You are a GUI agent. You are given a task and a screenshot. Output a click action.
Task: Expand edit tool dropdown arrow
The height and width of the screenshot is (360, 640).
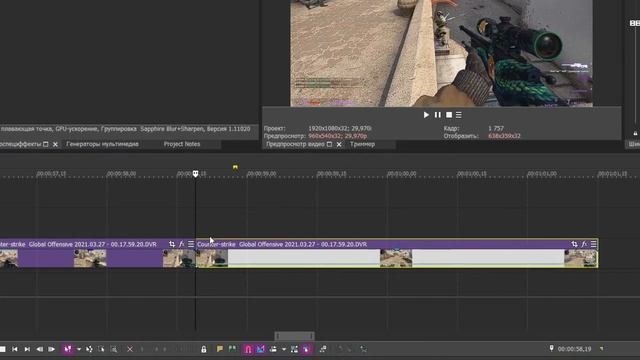[x=79, y=349]
